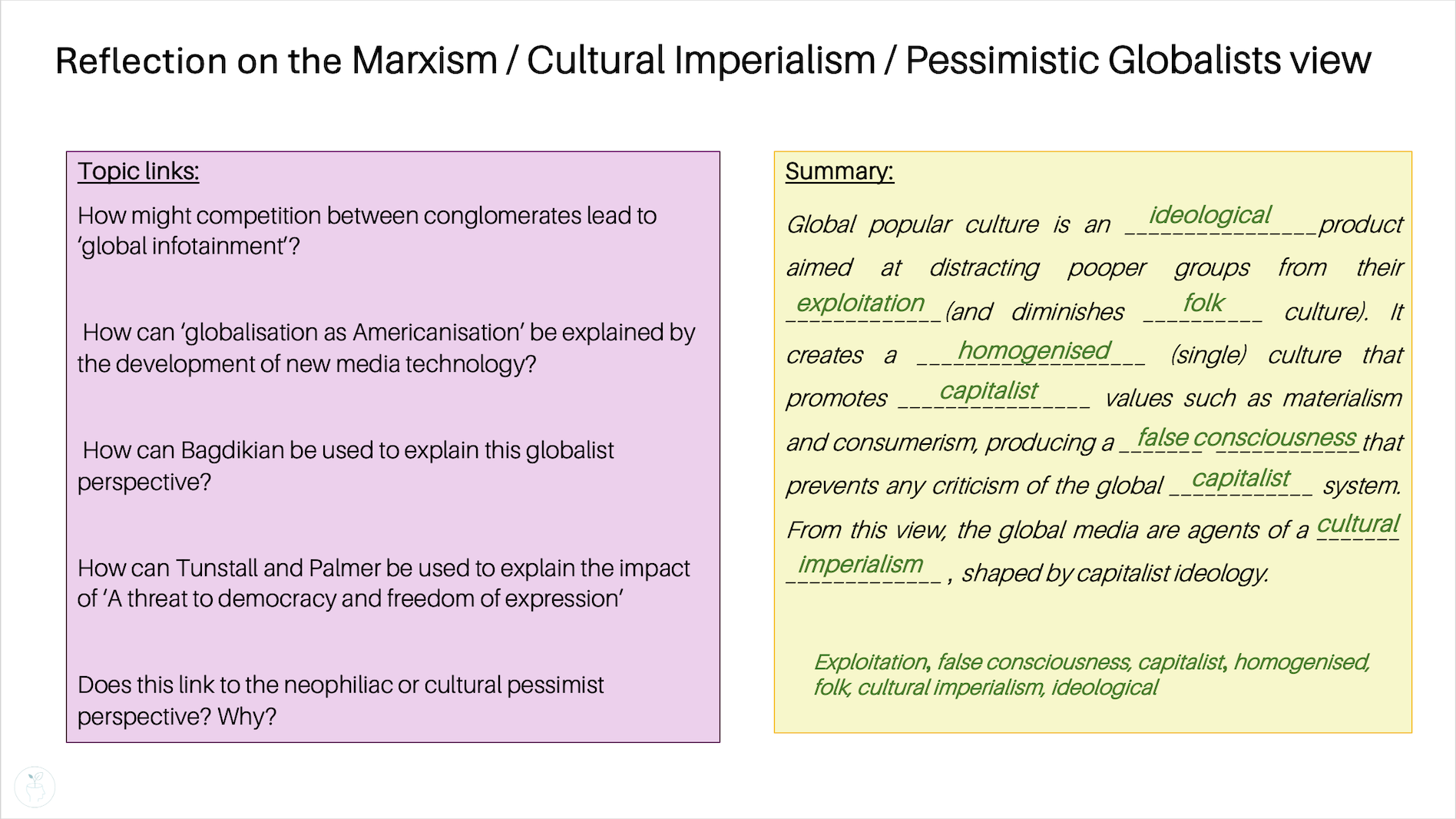This screenshot has width=1456, height=819.
Task: Click the 'capitalist' answer before 'values'
Action: point(988,390)
